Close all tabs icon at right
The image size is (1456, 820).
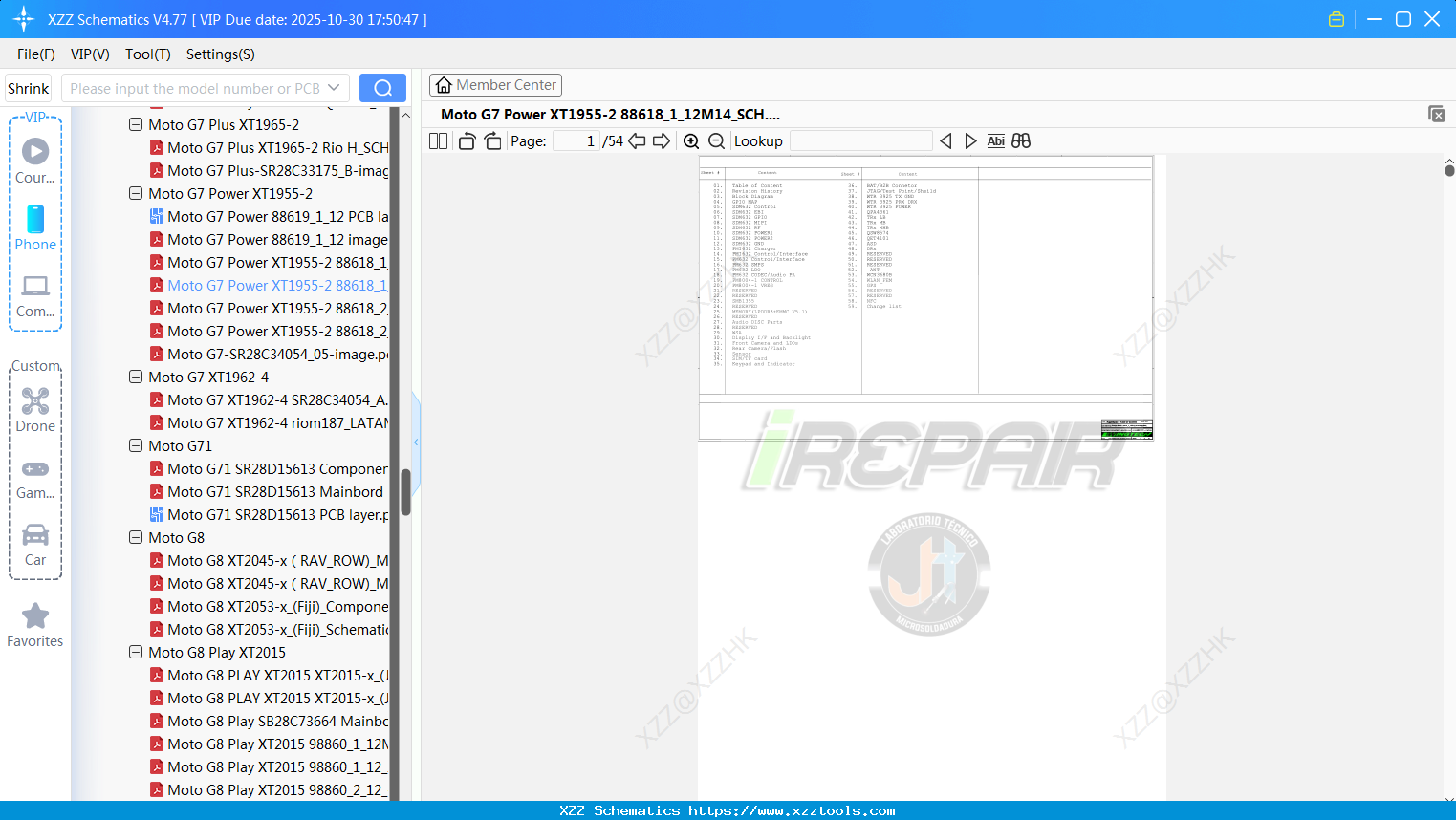[x=1437, y=114]
